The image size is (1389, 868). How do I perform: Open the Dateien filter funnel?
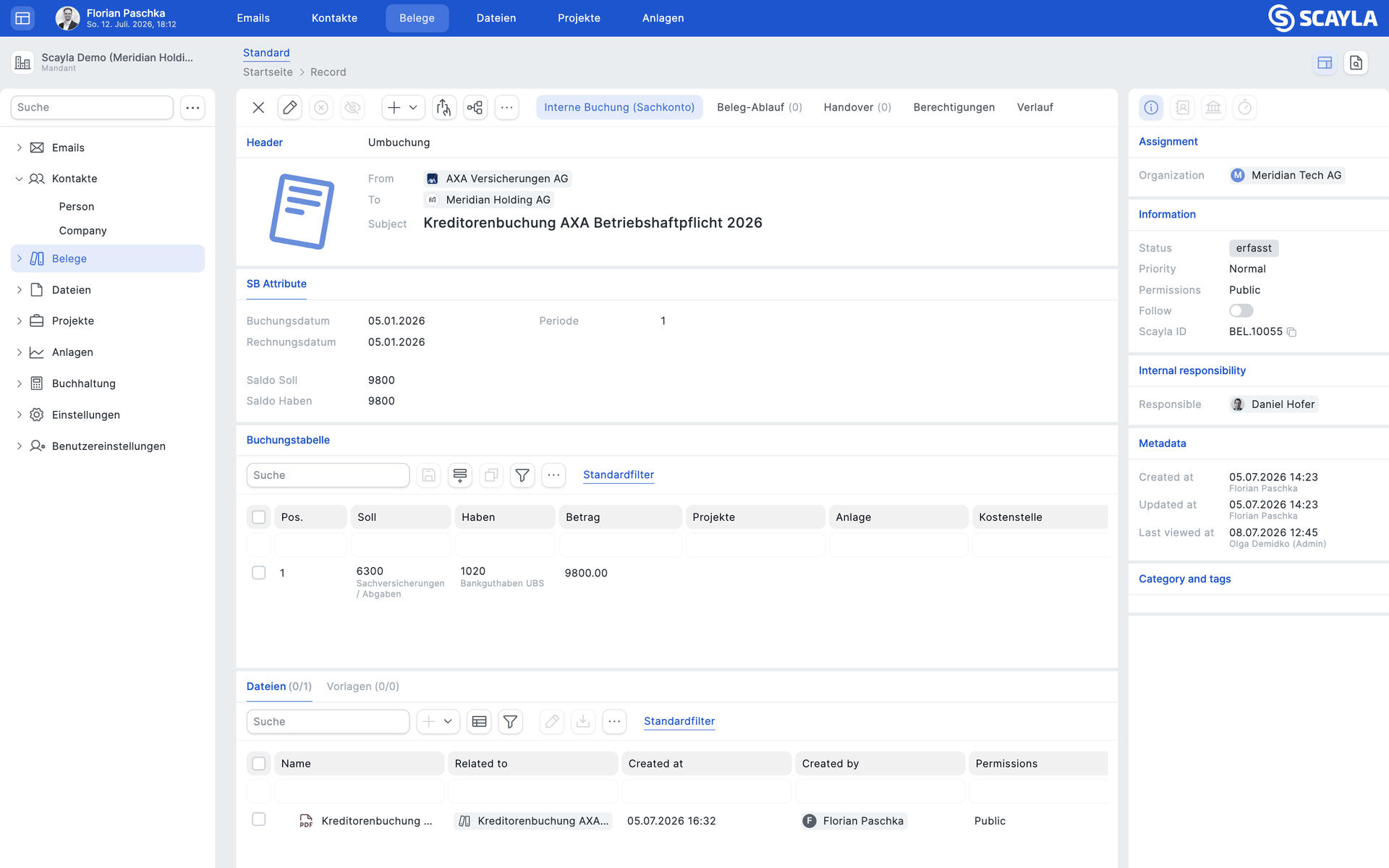coord(511,722)
